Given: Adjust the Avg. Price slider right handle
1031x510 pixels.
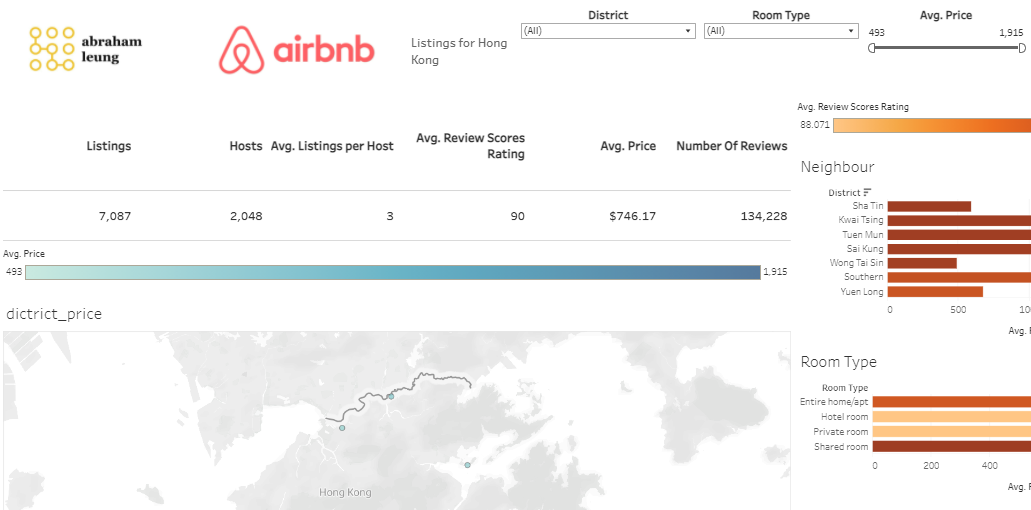Looking at the screenshot, I should (x=1022, y=48).
